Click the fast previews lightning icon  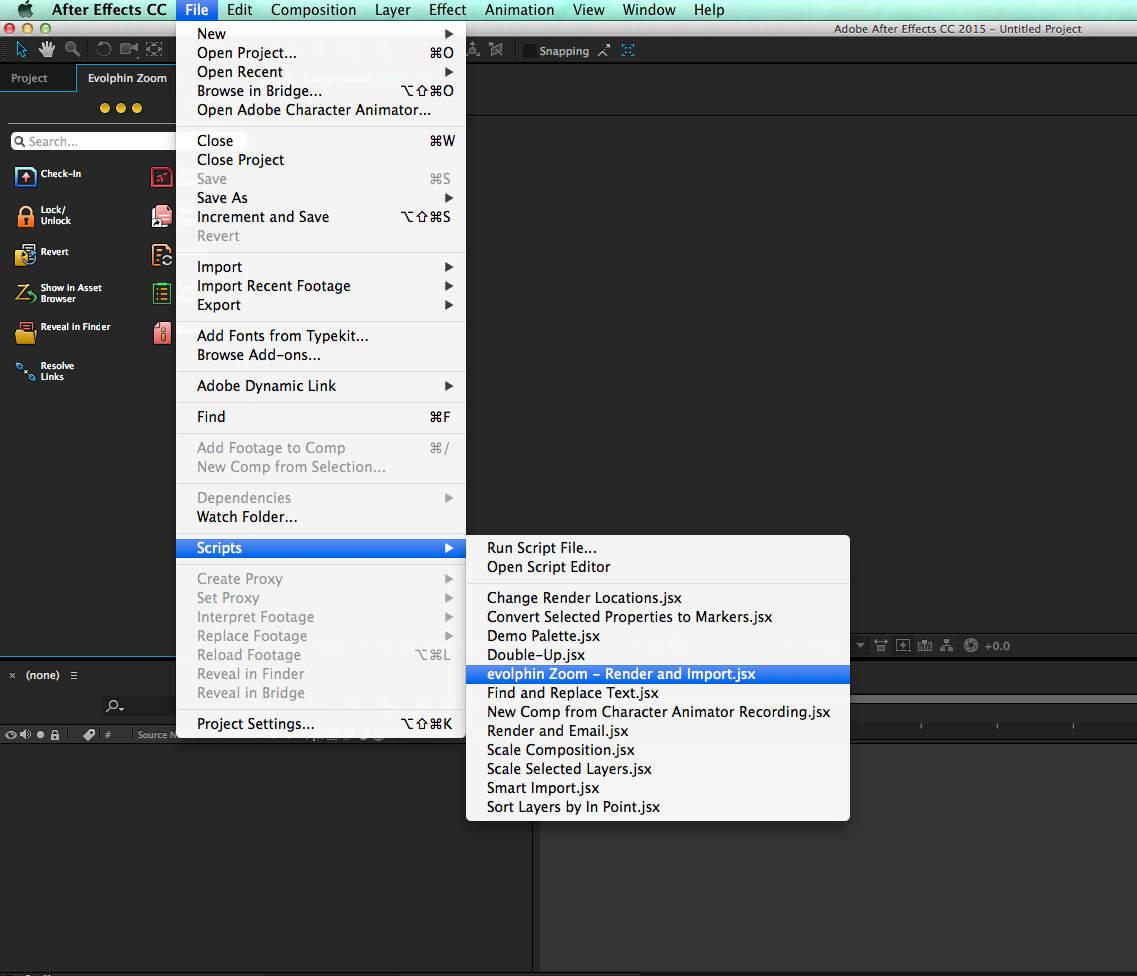click(x=903, y=645)
